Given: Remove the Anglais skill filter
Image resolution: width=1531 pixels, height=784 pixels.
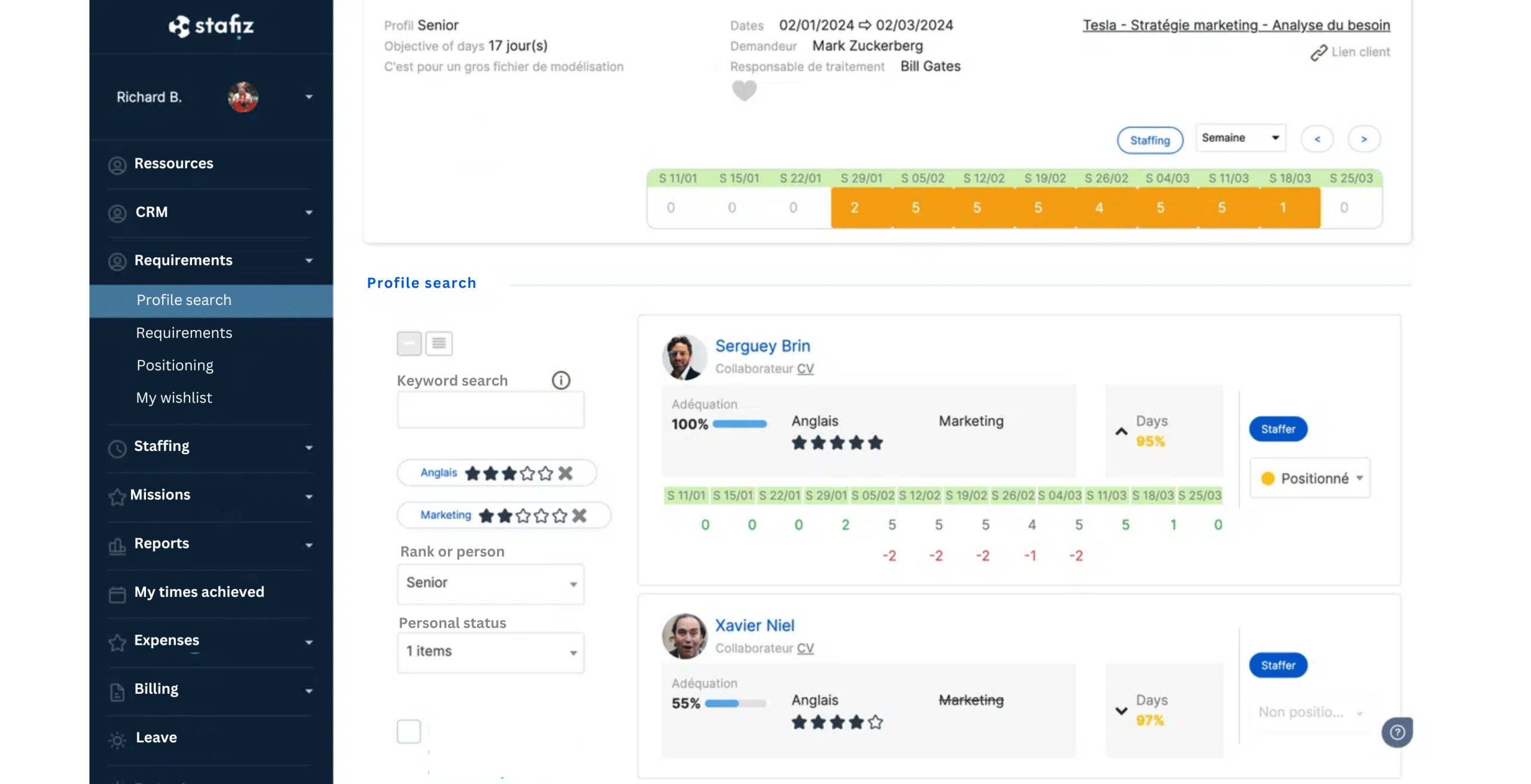Looking at the screenshot, I should pos(565,474).
